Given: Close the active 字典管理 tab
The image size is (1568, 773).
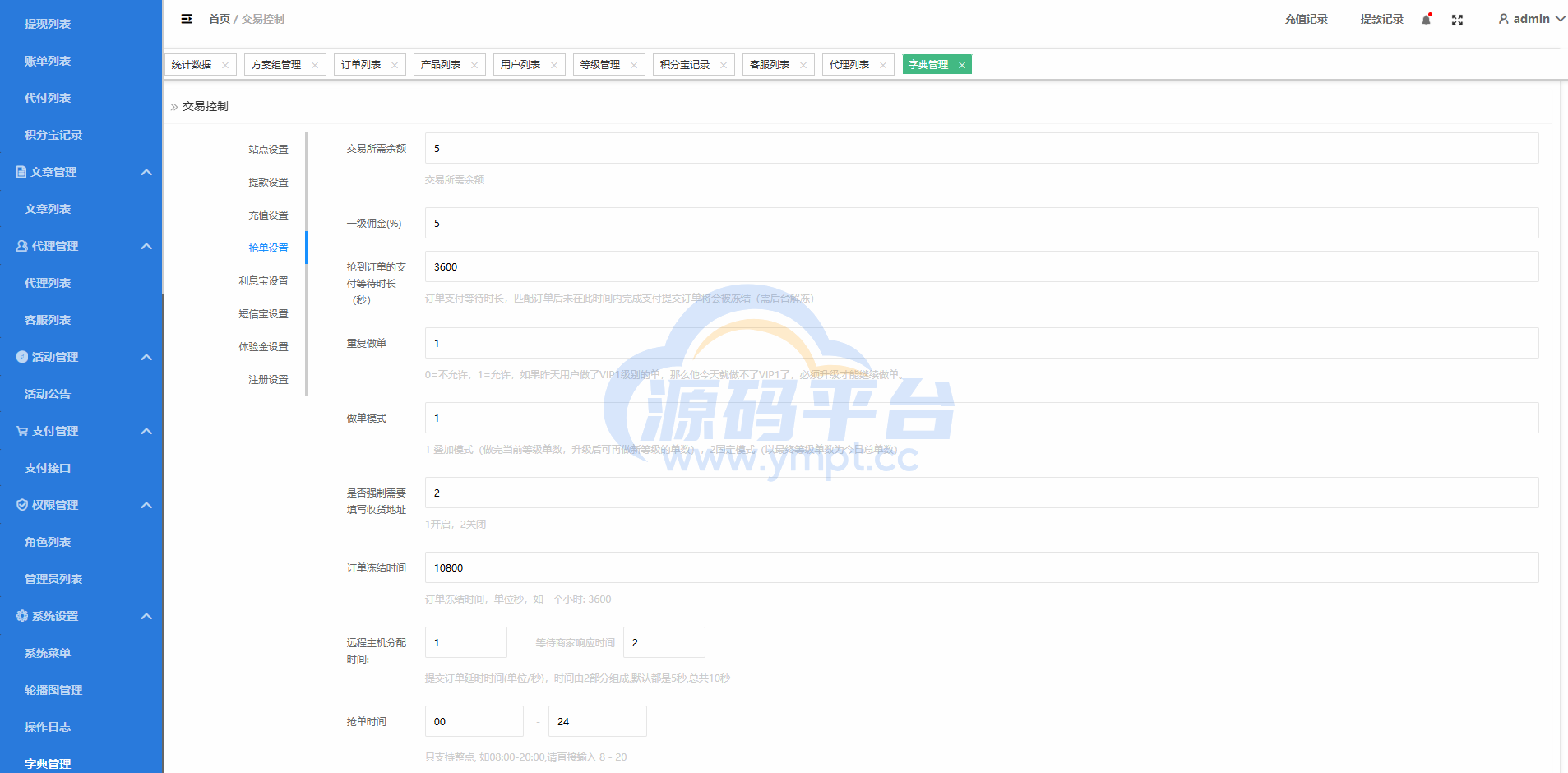Looking at the screenshot, I should click(x=961, y=65).
